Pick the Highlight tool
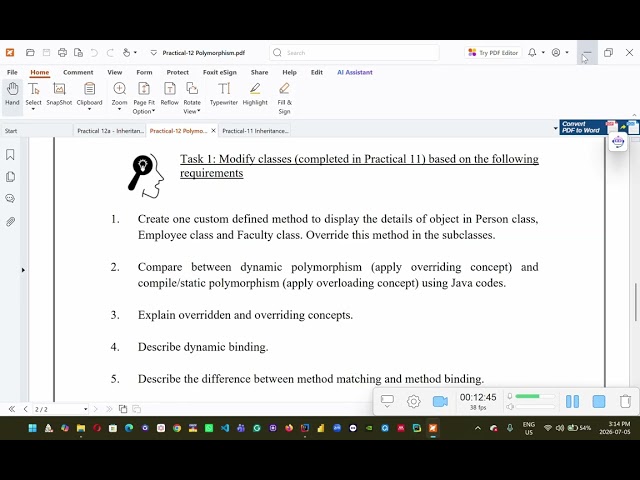The width and height of the screenshot is (640, 480). click(255, 94)
